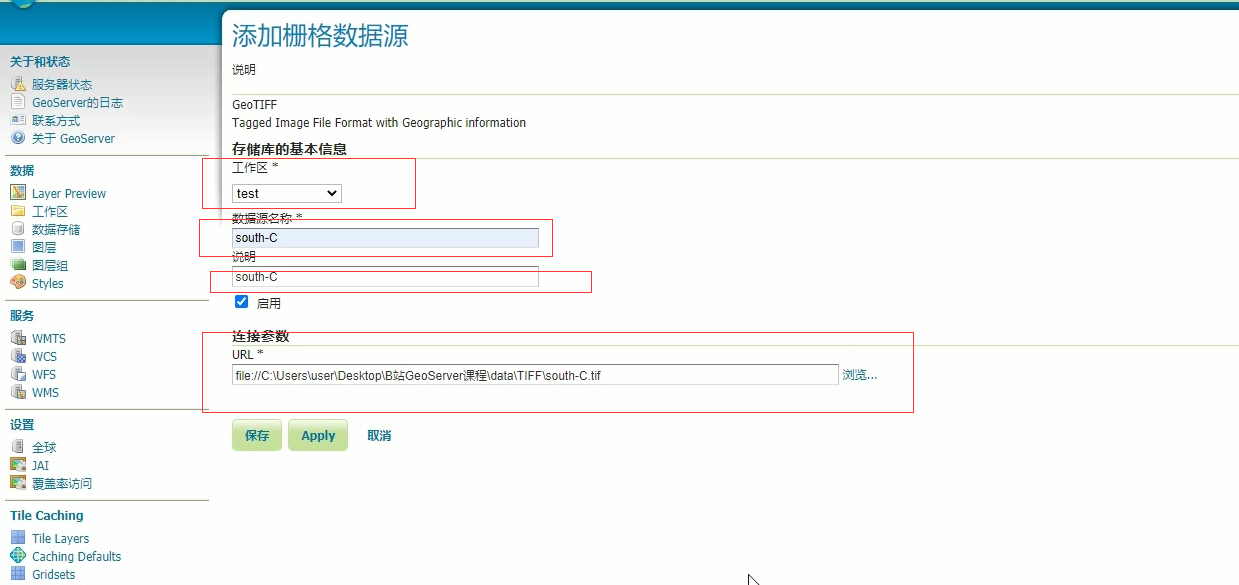Open the 覆盖率访问 coverage access settings
The height and width of the screenshot is (585, 1239).
(x=62, y=484)
